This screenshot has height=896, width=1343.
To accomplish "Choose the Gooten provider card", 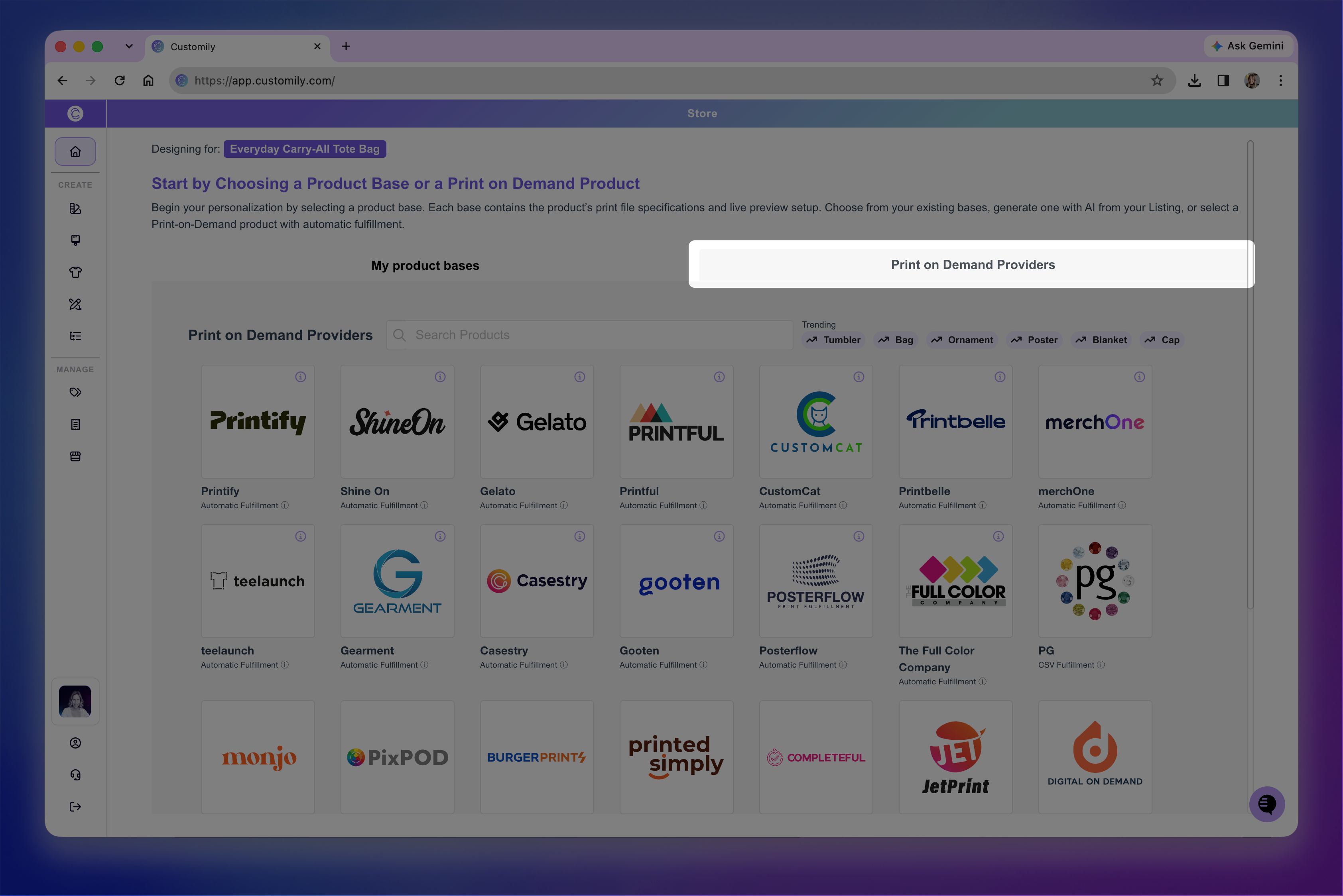I will click(x=676, y=581).
